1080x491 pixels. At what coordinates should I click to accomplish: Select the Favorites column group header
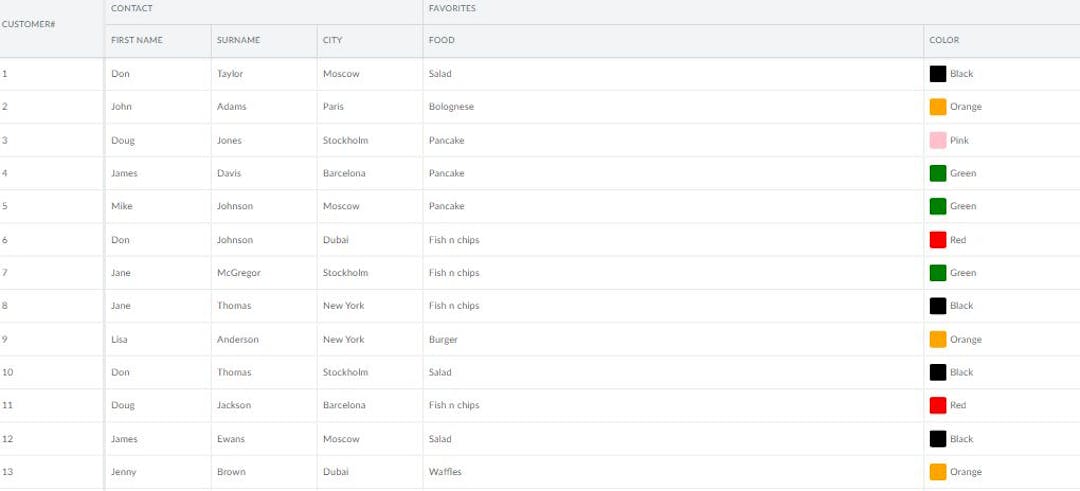click(x=452, y=8)
